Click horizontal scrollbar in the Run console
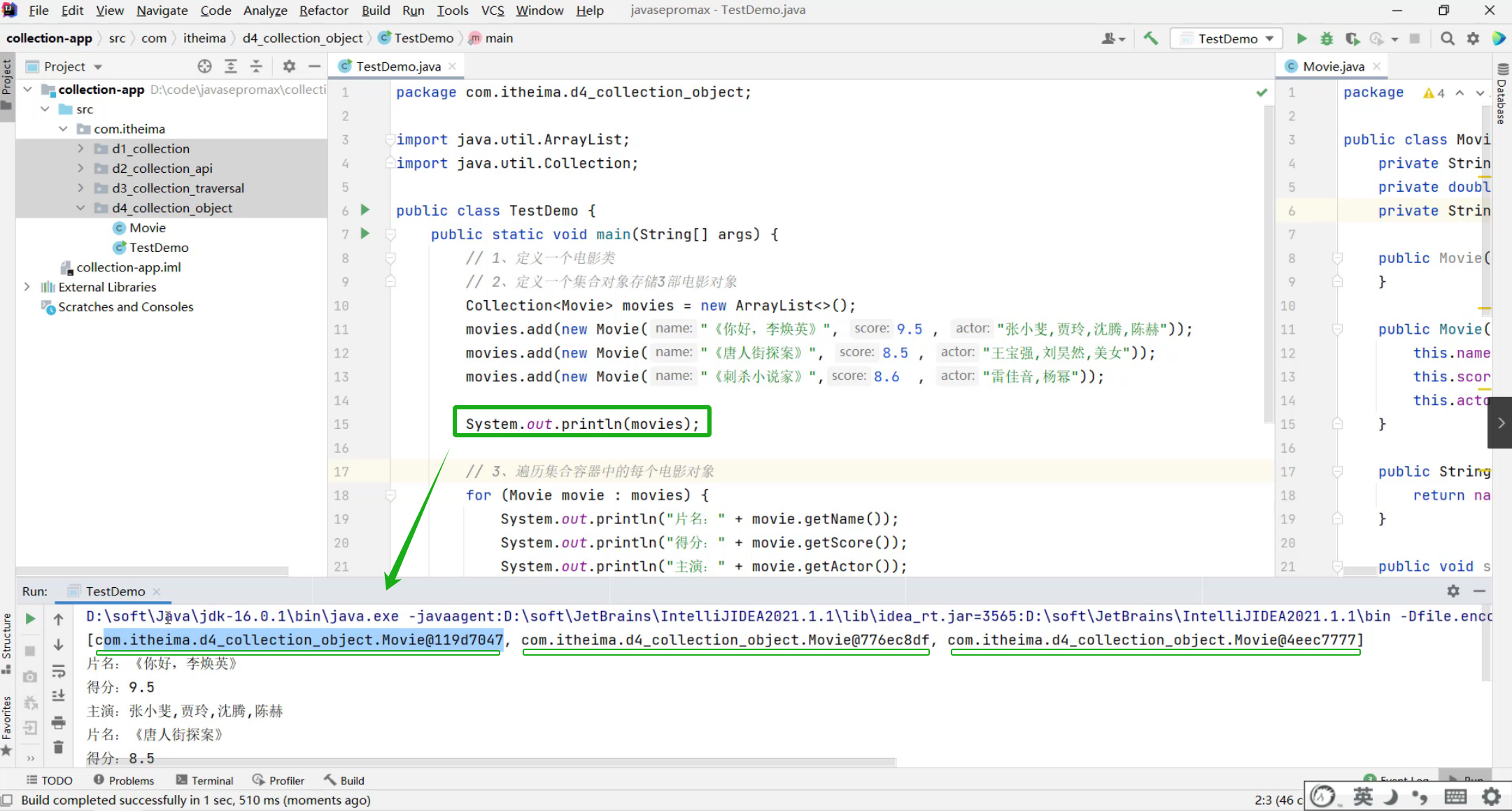 pyautogui.click(x=490, y=761)
